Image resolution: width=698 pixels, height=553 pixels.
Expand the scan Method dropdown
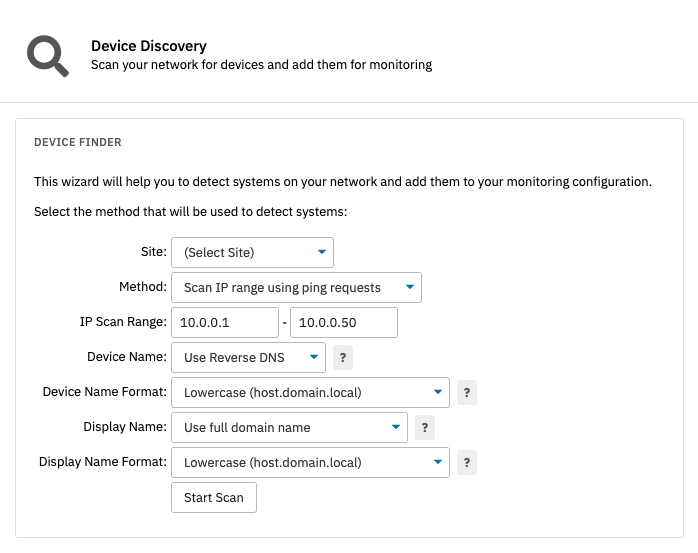[296, 288]
